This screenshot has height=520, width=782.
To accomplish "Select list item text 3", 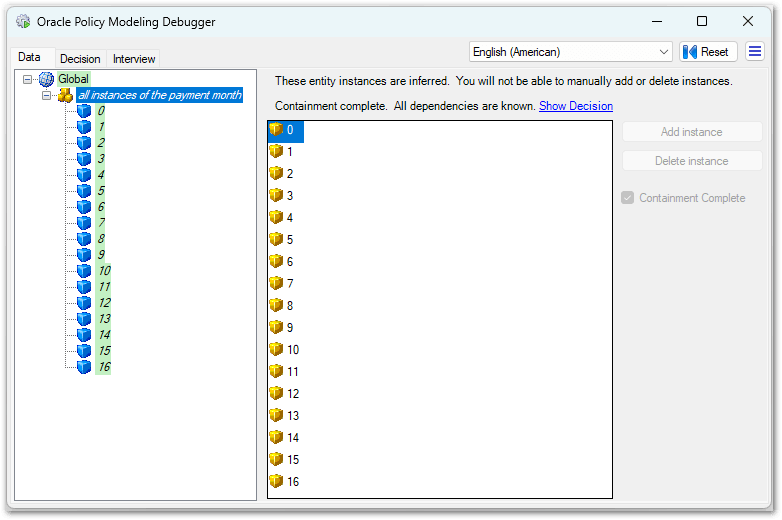I will tap(290, 196).
